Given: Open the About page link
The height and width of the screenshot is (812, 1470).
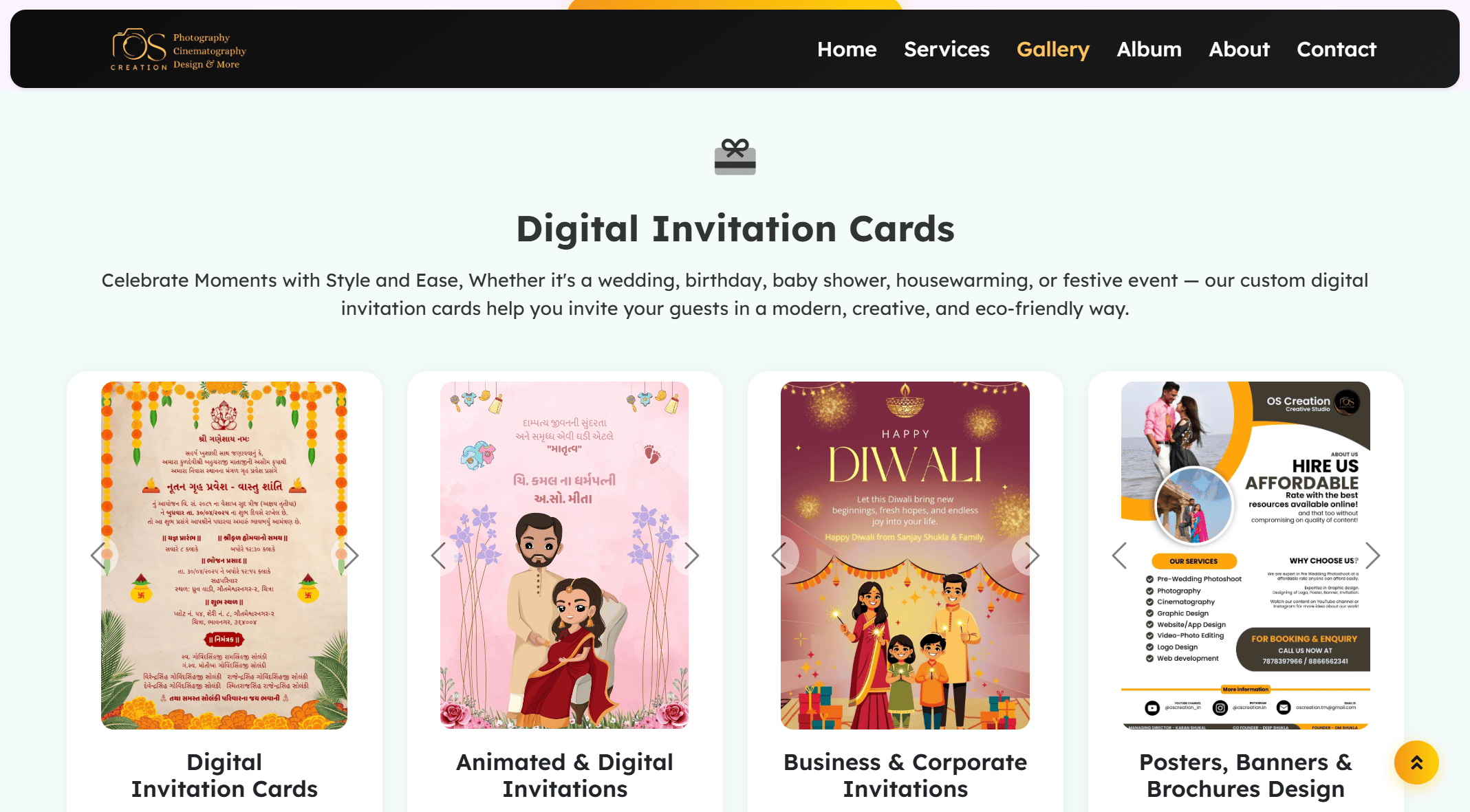Looking at the screenshot, I should (1239, 50).
